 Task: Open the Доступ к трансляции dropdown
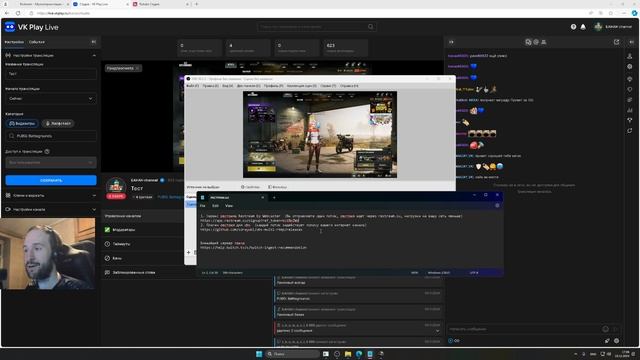[51, 162]
